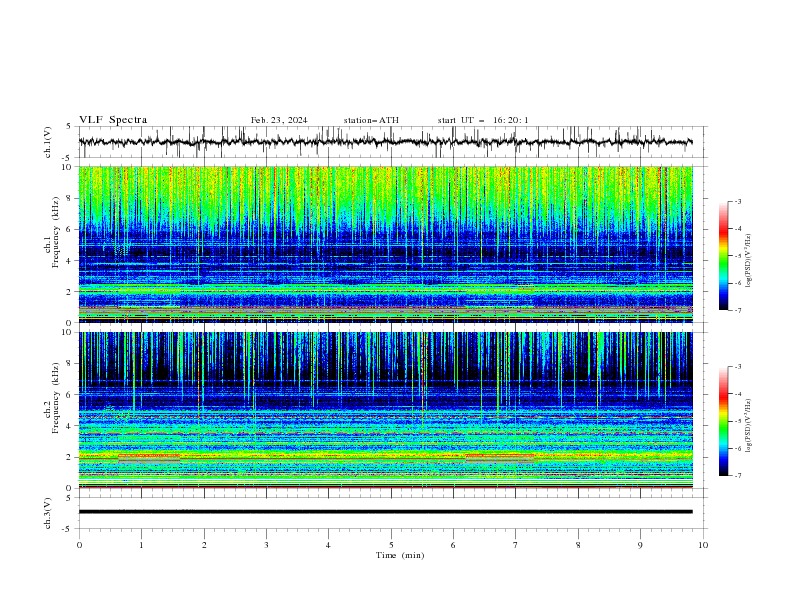
Task: Click the "-7" label on ch.1 colorbar
Action: coord(737,310)
